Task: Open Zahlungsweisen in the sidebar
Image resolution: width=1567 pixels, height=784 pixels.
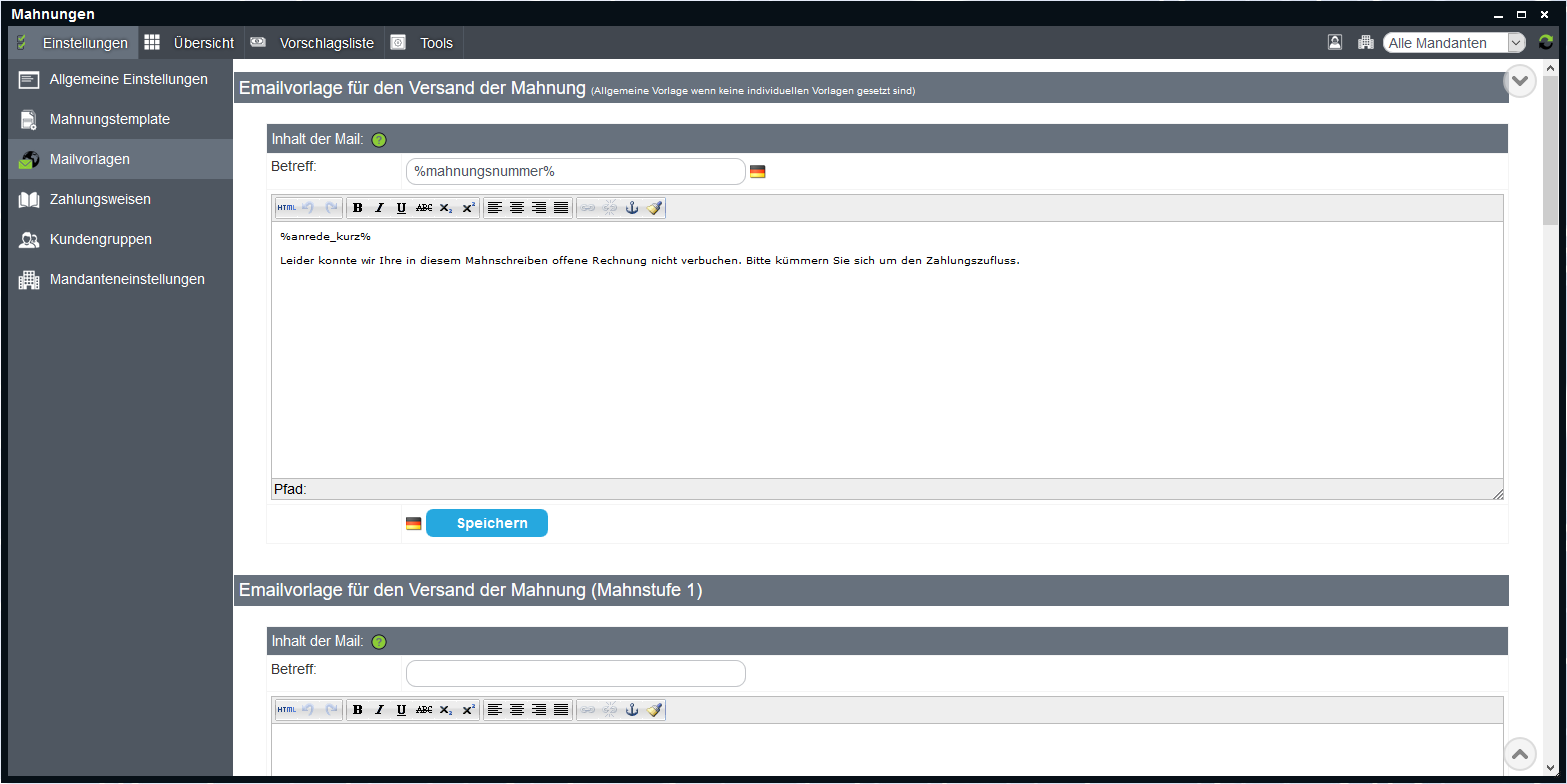Action: tap(100, 199)
